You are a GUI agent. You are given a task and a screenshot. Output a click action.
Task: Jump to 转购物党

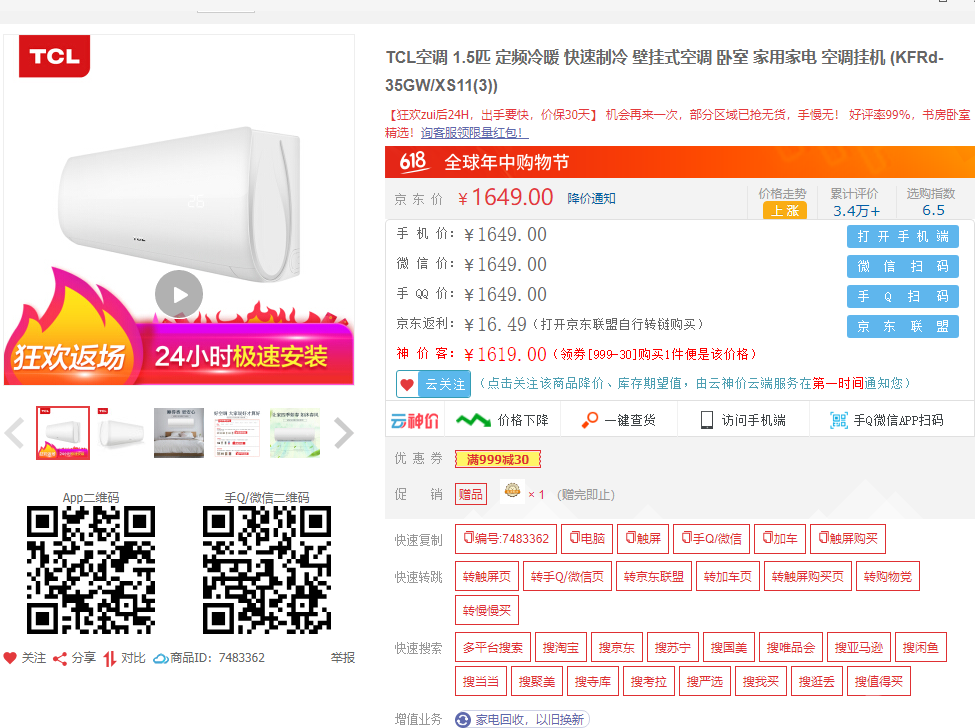click(888, 576)
